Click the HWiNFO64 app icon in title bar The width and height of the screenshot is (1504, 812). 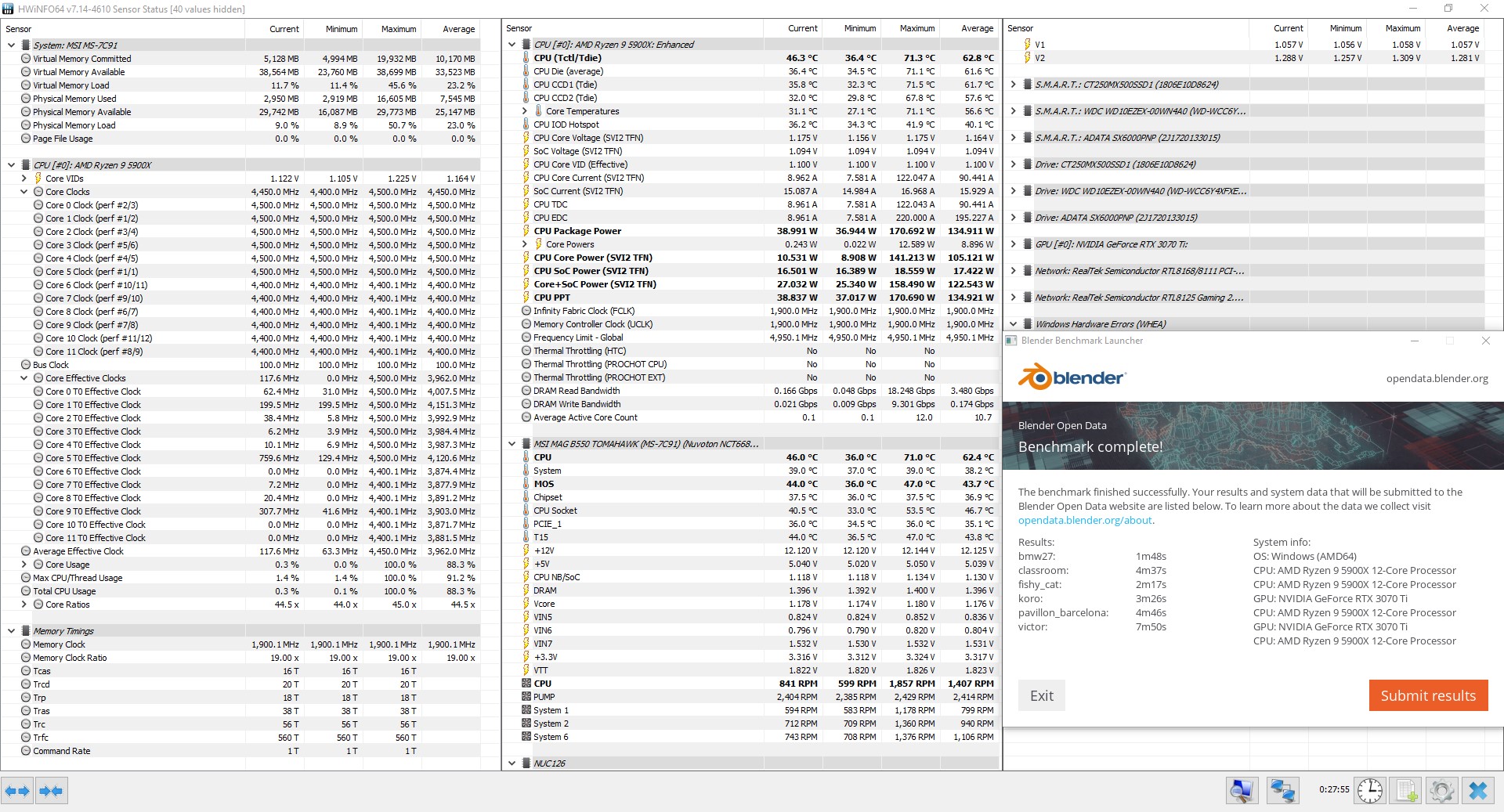tap(8, 9)
